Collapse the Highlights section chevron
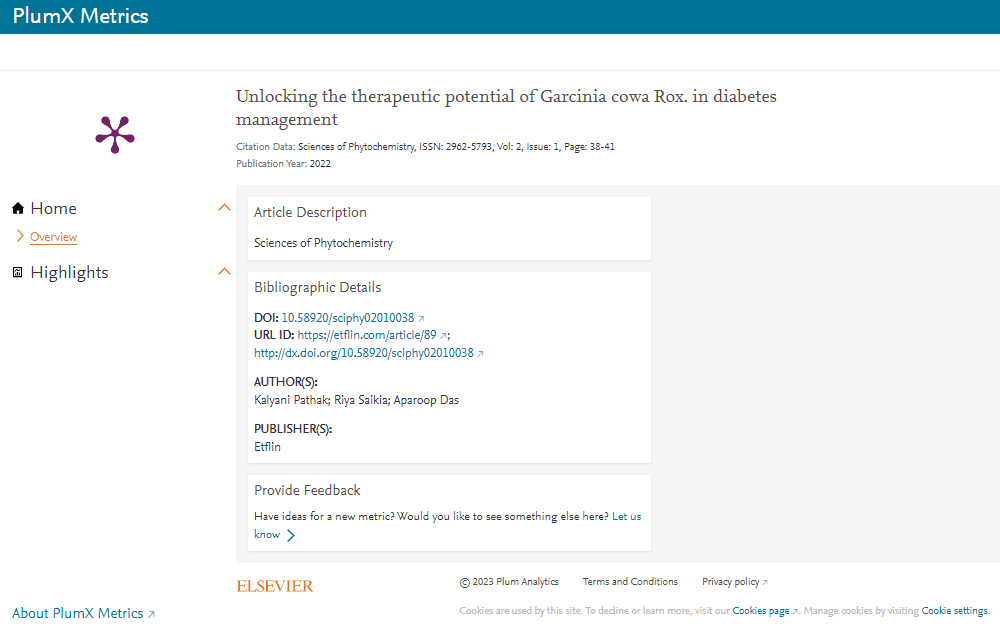The height and width of the screenshot is (639, 1000). (224, 271)
